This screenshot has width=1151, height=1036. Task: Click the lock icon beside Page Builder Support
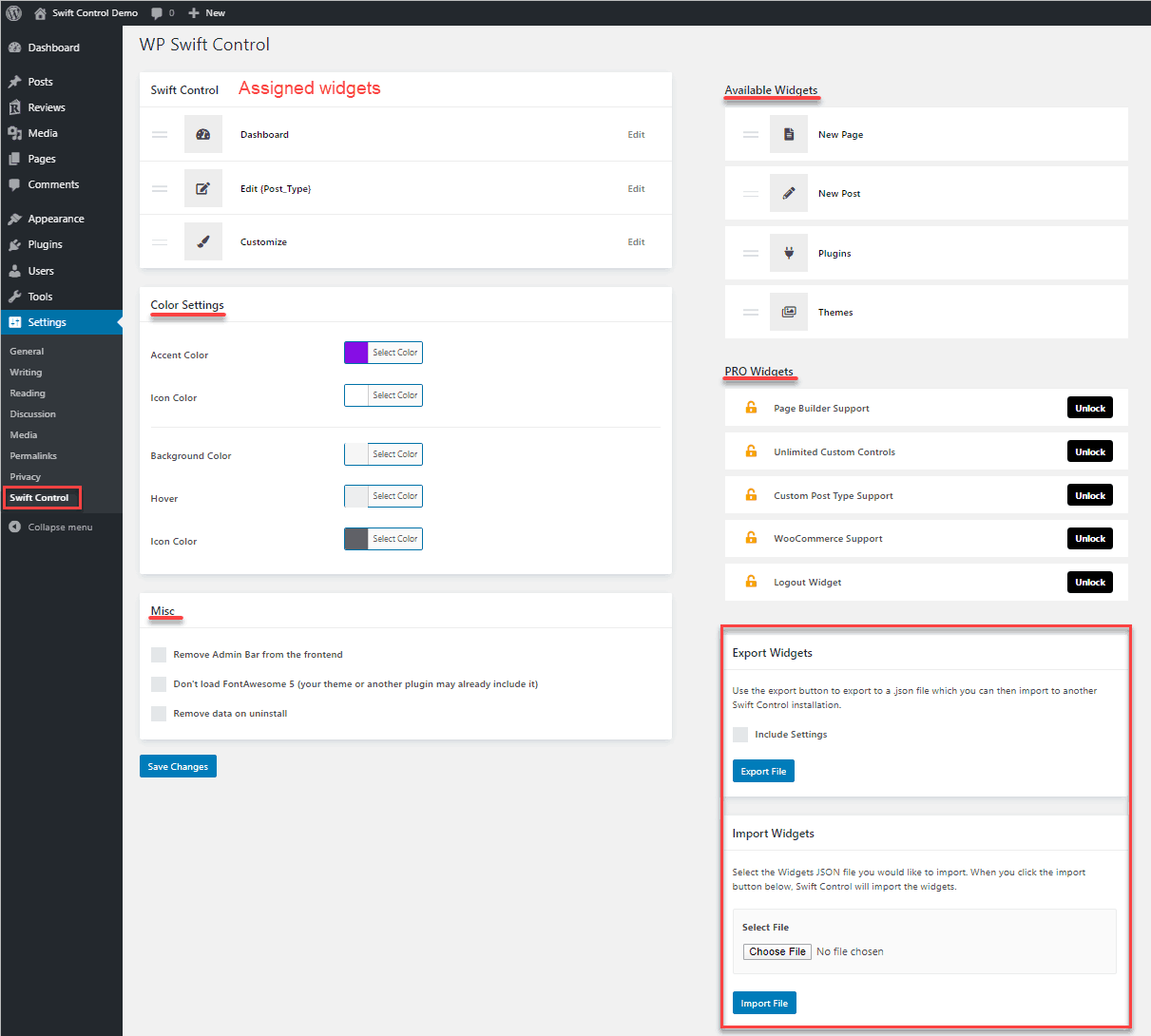pyautogui.click(x=751, y=408)
